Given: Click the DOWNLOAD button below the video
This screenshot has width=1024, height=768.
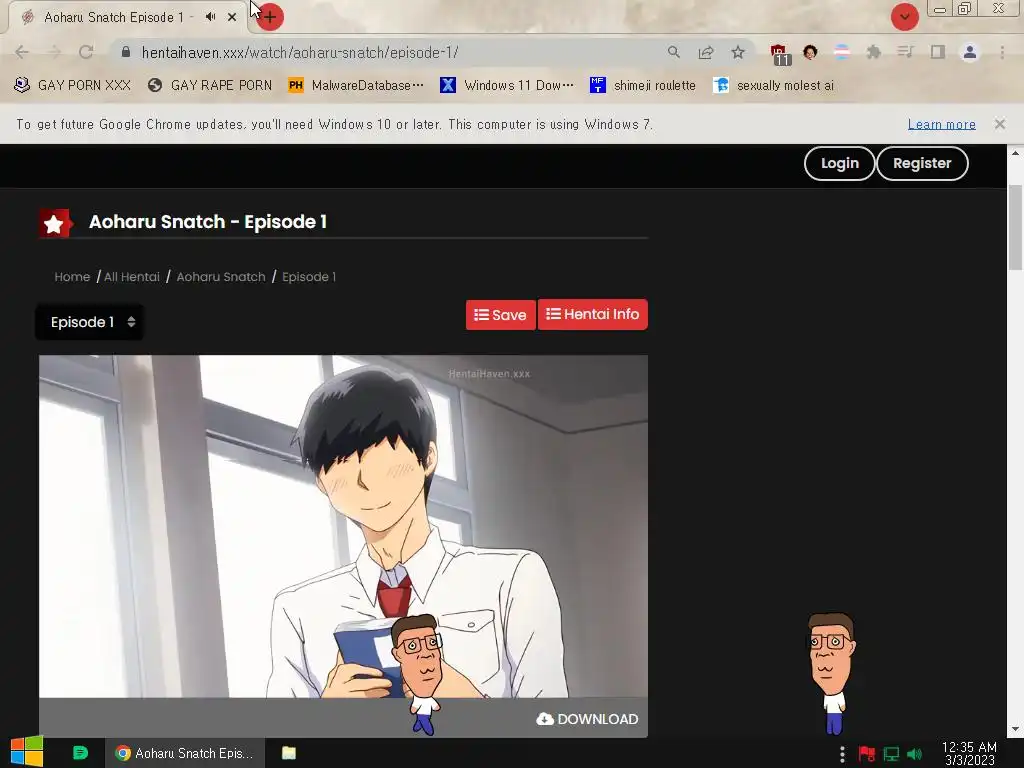Looking at the screenshot, I should pyautogui.click(x=587, y=719).
